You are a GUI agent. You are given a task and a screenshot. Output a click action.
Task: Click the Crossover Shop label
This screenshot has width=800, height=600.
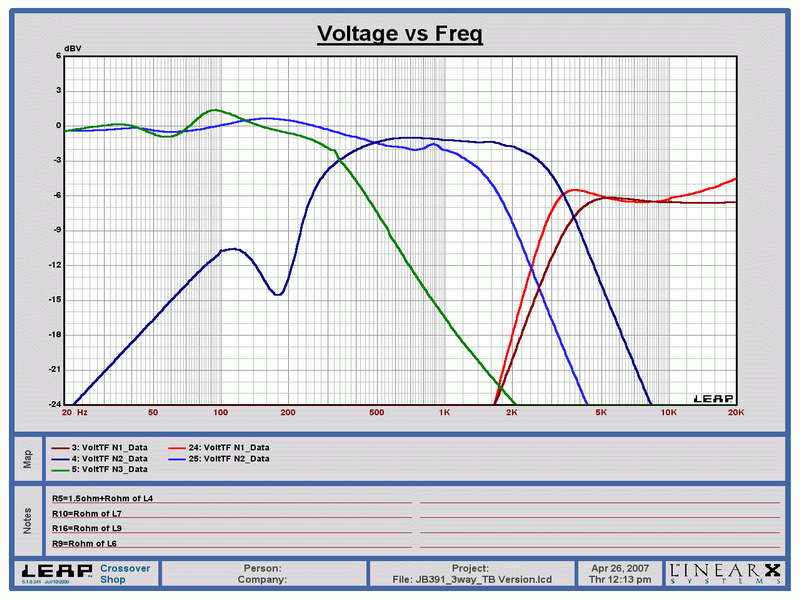(126, 573)
